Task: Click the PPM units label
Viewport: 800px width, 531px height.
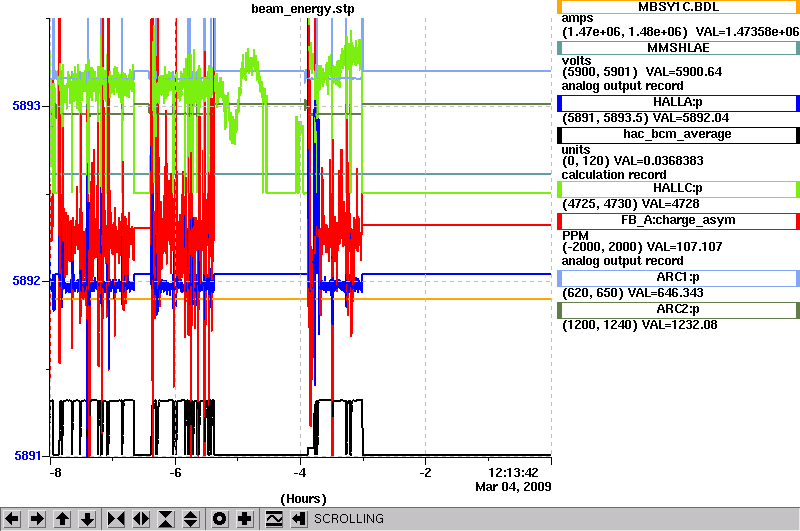Action: (x=575, y=236)
